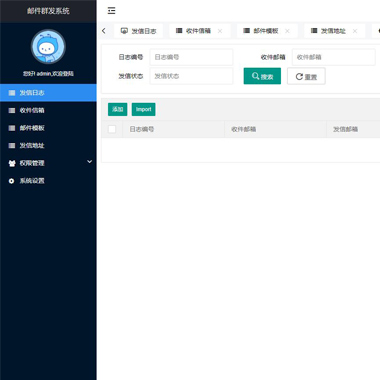
Task: Click the 发信日志 sidebar list icon
Action: click(x=12, y=93)
